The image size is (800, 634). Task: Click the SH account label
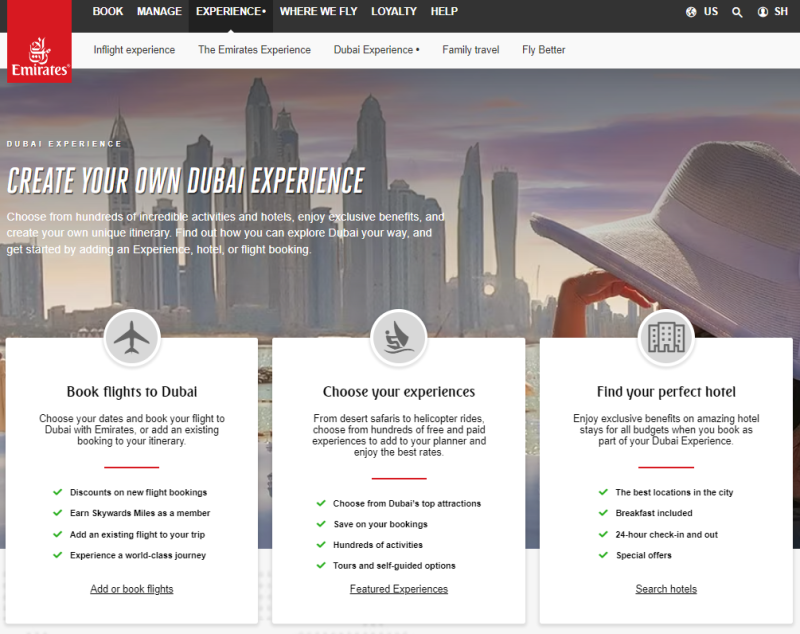coord(781,11)
